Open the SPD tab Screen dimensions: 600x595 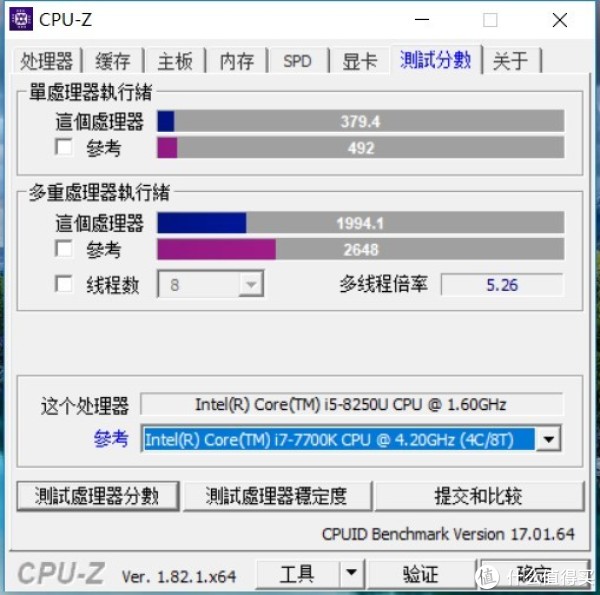pyautogui.click(x=297, y=60)
